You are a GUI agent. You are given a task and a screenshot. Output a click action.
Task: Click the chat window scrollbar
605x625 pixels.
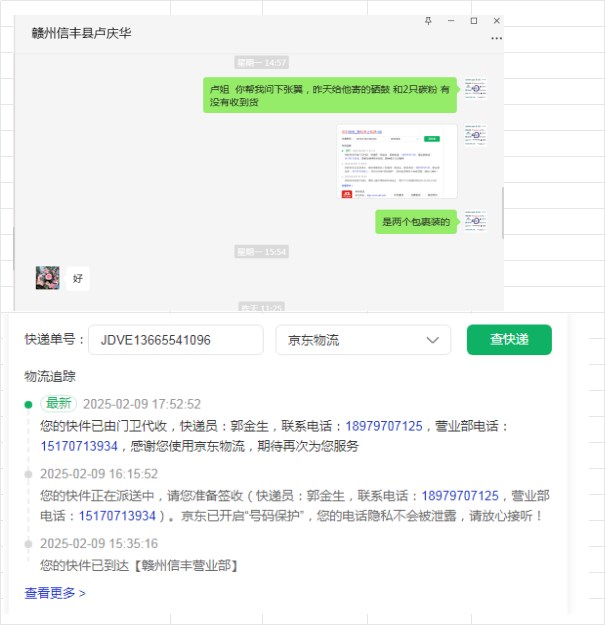click(x=502, y=213)
